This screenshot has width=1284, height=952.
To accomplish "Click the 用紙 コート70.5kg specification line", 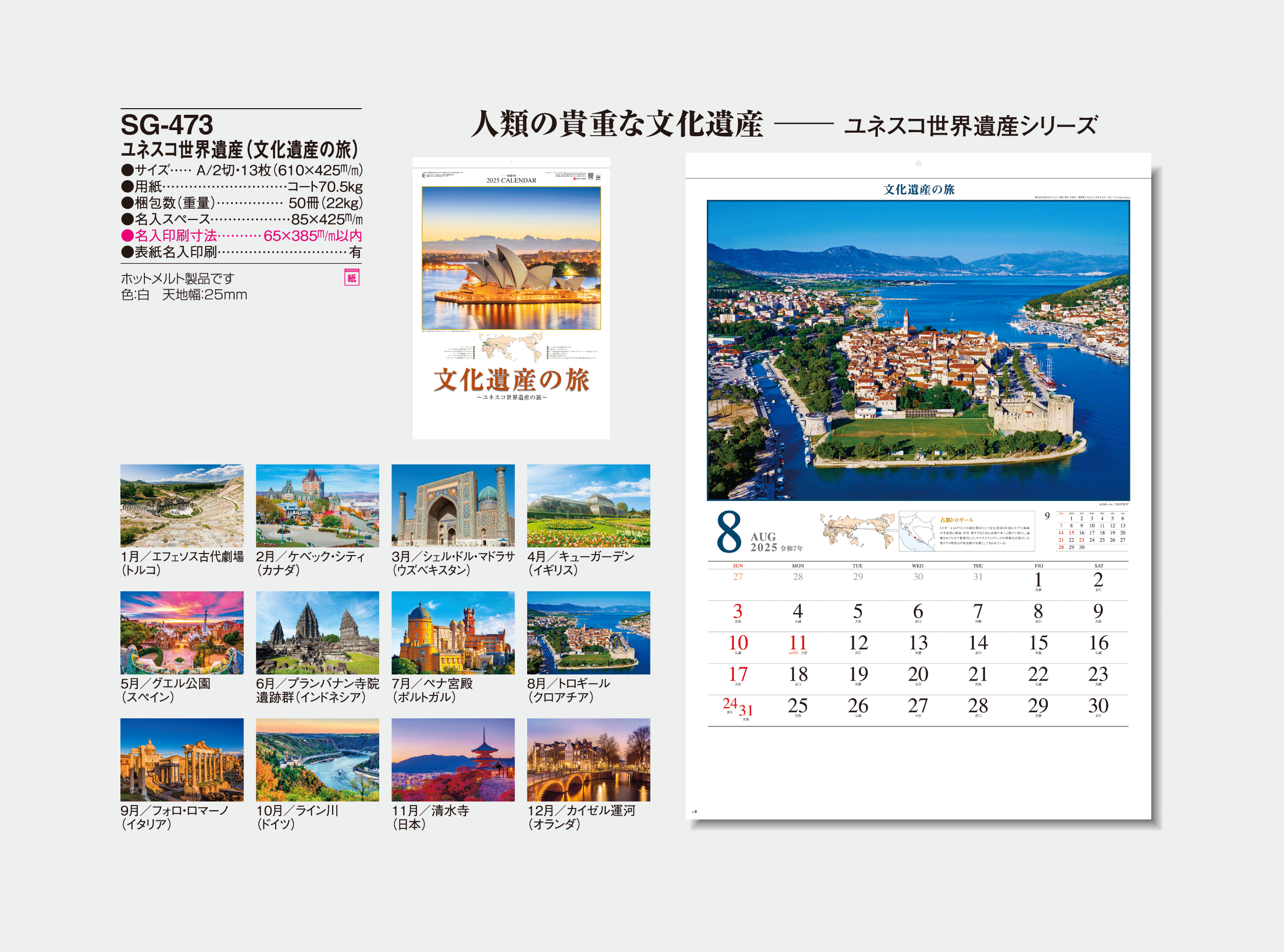I will (x=242, y=187).
